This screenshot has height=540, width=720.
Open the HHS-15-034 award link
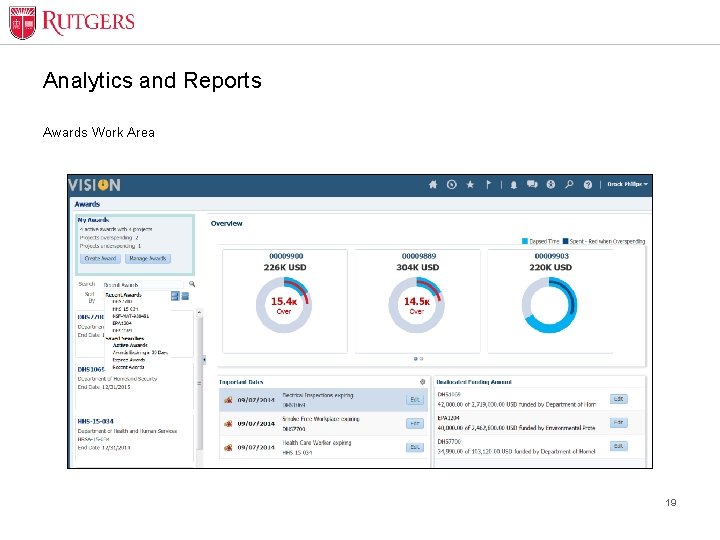pyautogui.click(x=96, y=421)
